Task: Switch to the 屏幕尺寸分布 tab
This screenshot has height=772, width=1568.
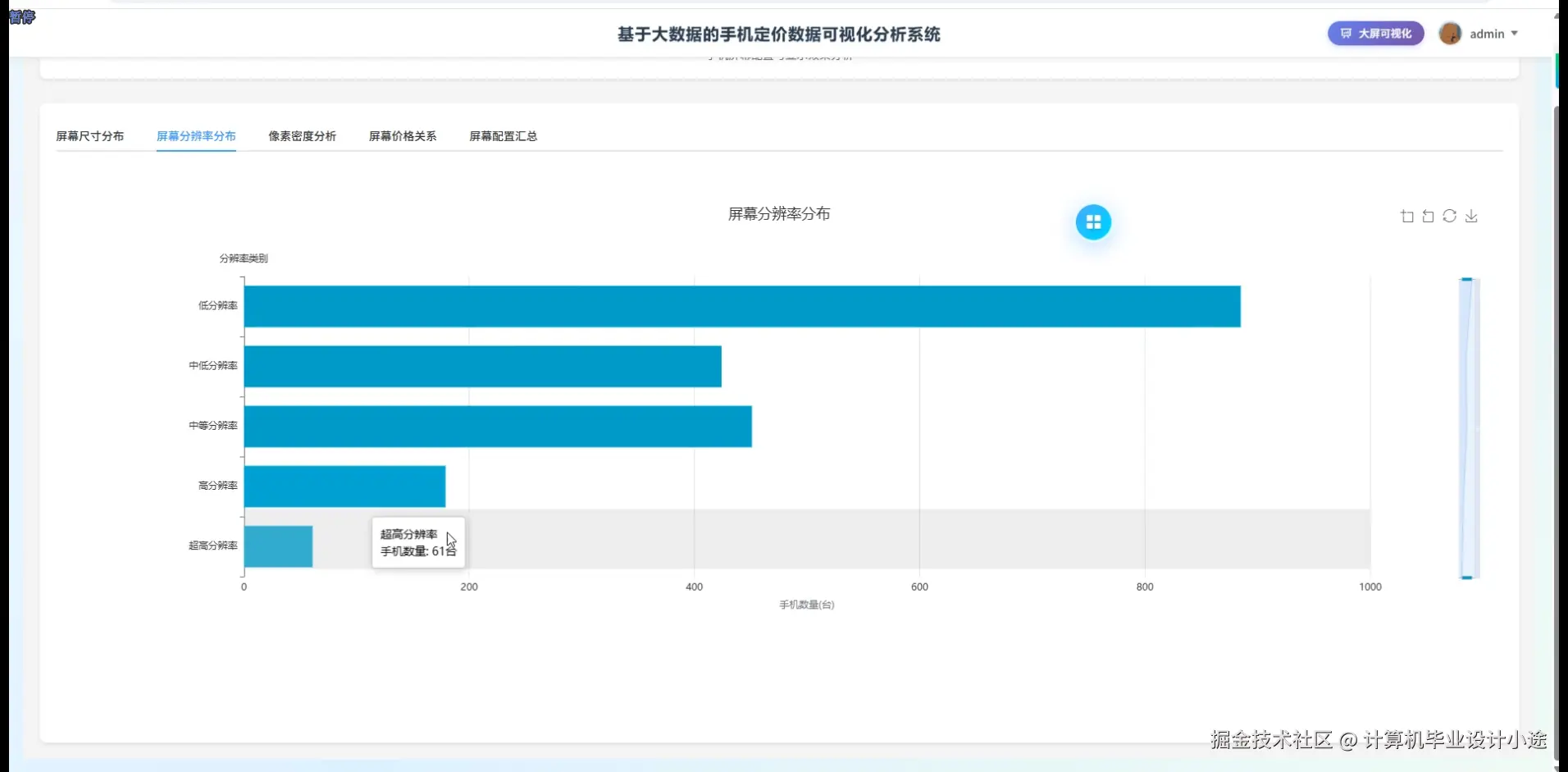Action: pos(90,136)
